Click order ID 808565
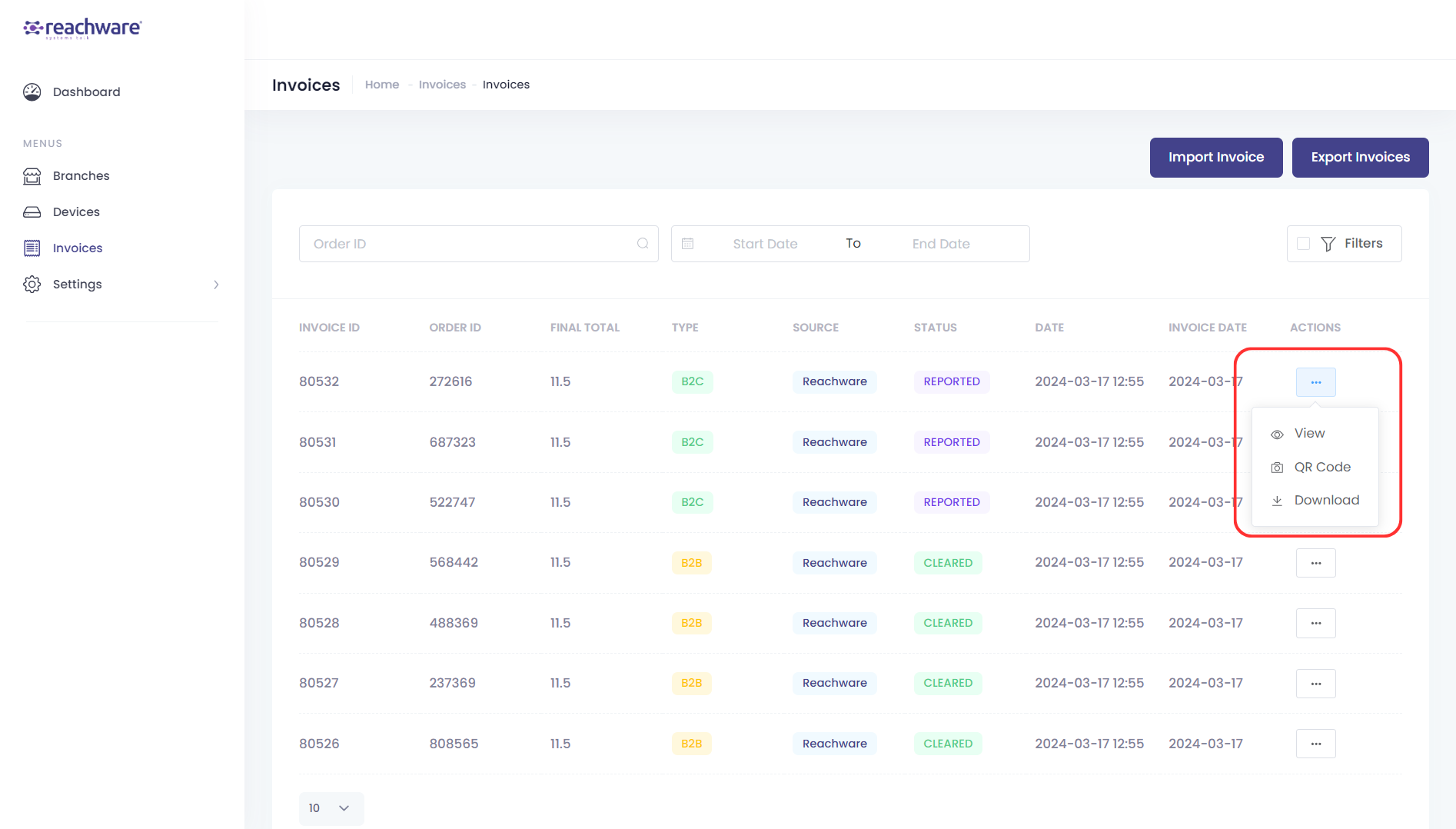1456x829 pixels. click(454, 744)
